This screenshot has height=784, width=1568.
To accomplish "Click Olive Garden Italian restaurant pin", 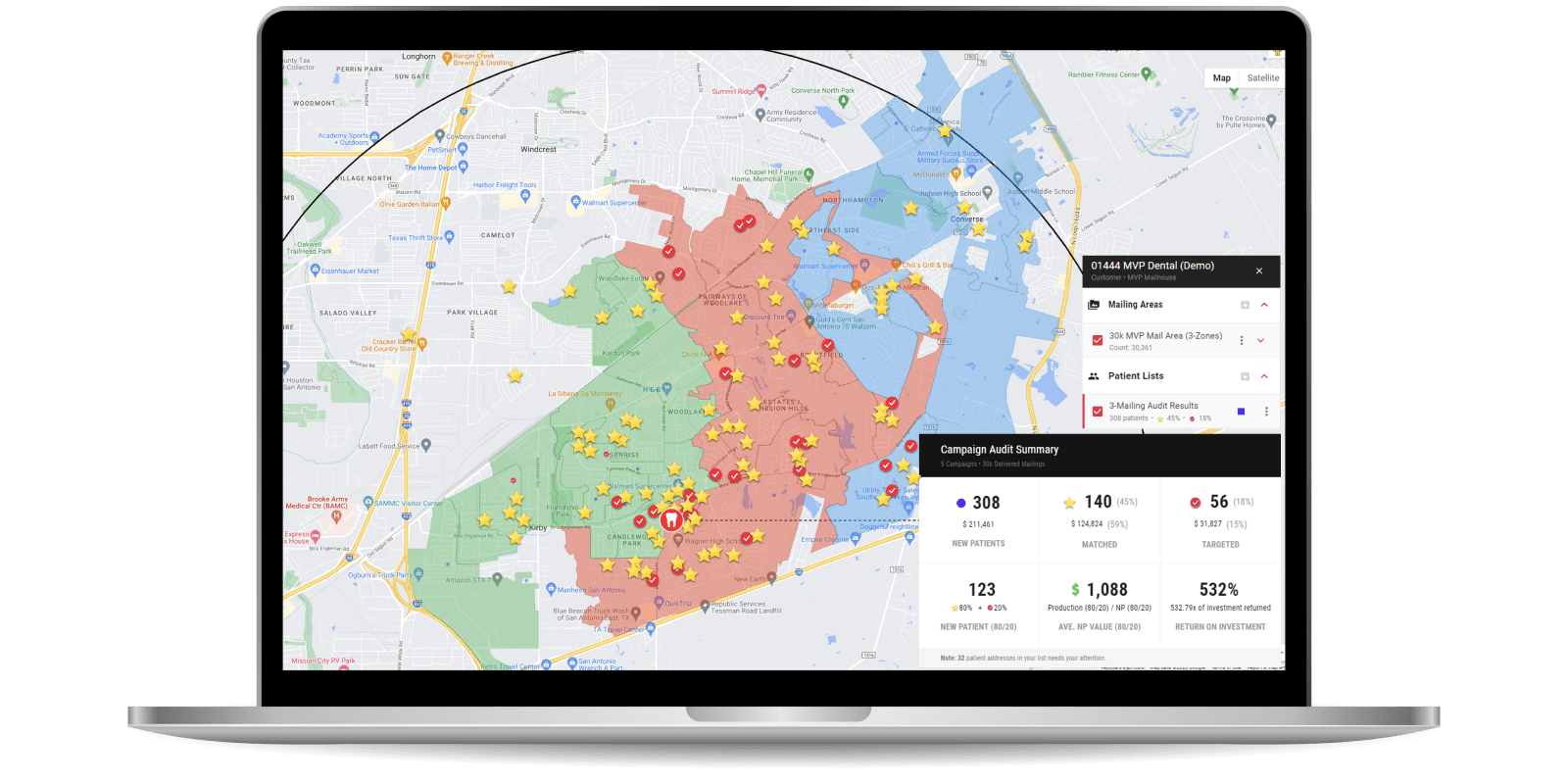I will 446,203.
